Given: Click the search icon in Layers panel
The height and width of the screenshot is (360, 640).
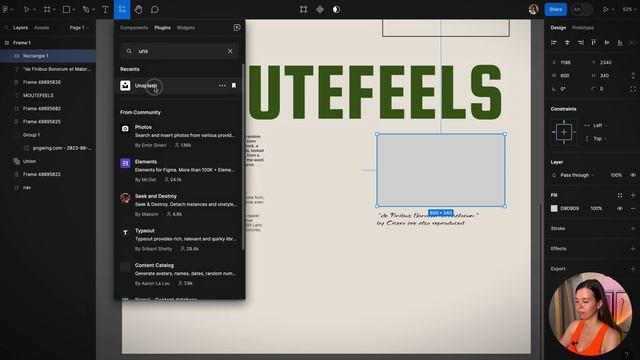Looking at the screenshot, I should tap(7, 28).
